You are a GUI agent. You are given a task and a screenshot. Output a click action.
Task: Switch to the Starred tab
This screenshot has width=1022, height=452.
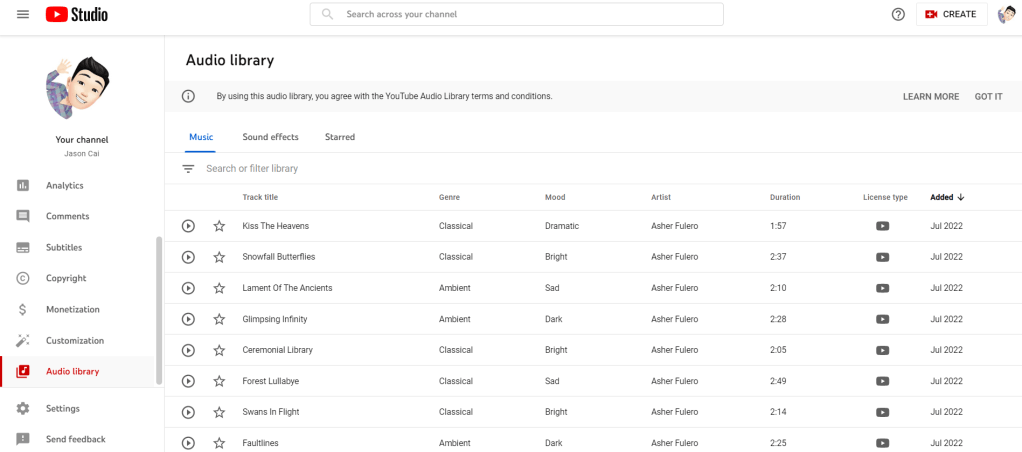[339, 137]
